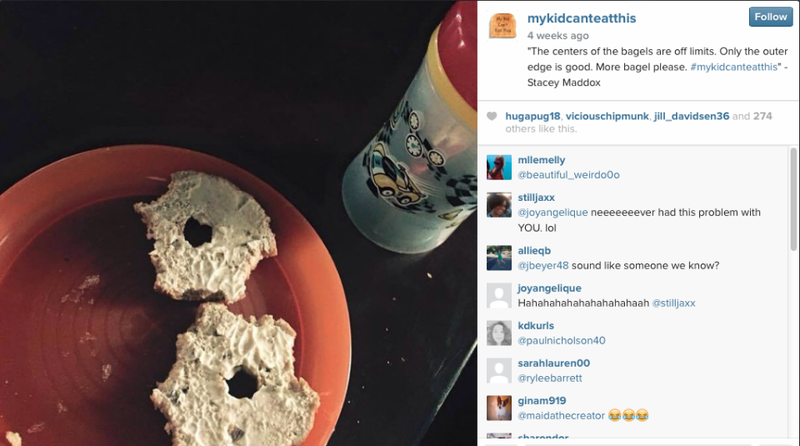The width and height of the screenshot is (800, 446).
Task: Open the #mykidcanteatthis hashtag
Action: [x=734, y=67]
